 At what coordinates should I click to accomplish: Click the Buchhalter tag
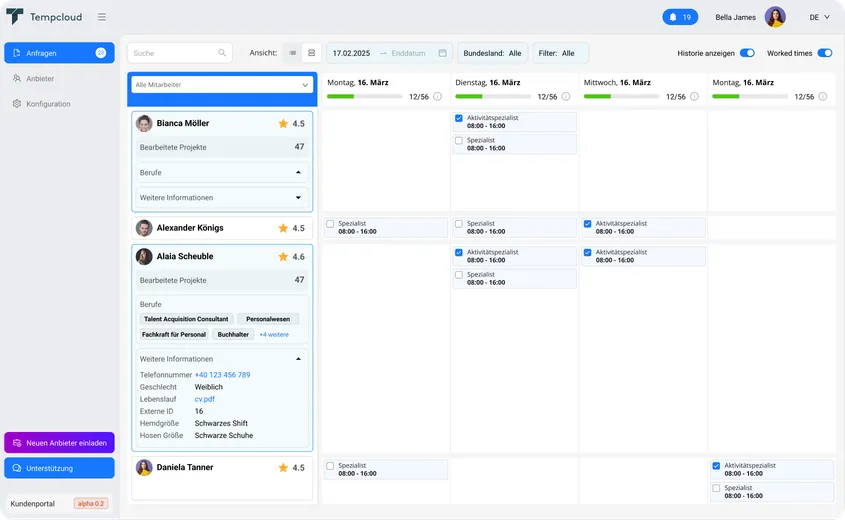pyautogui.click(x=233, y=335)
